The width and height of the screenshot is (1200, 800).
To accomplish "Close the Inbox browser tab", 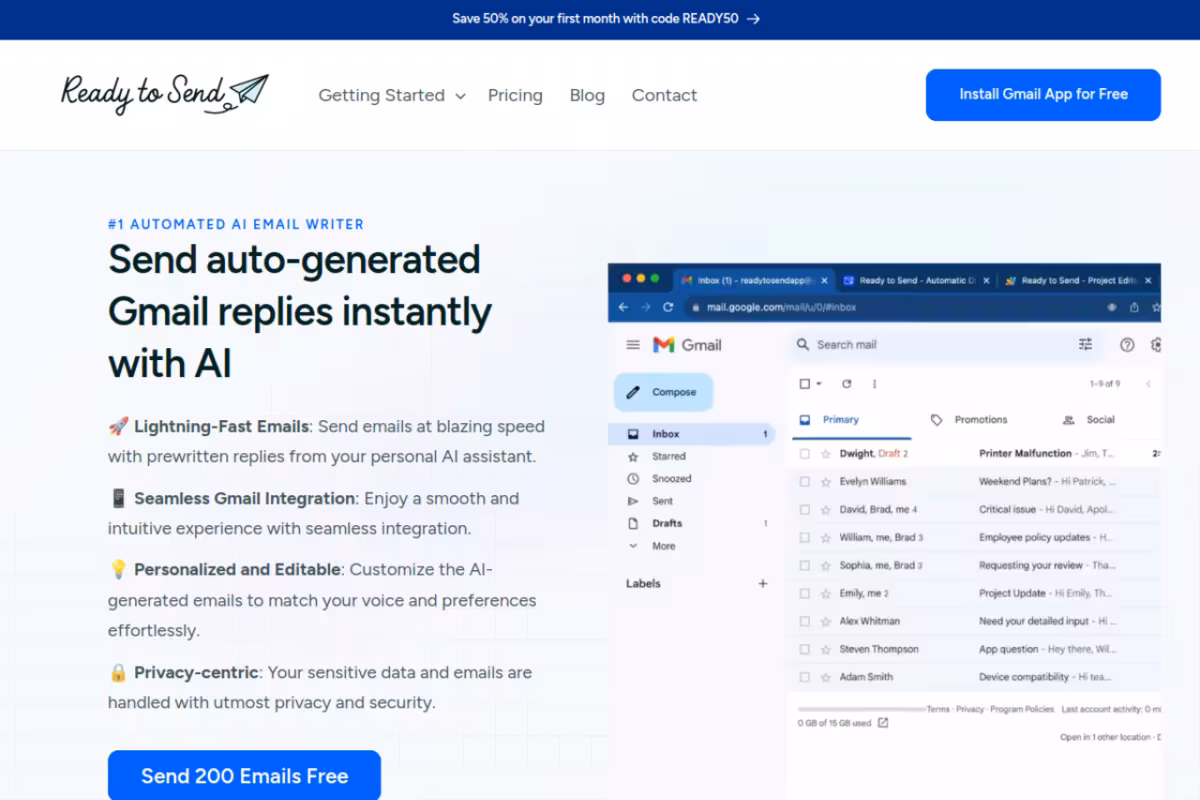I will (x=824, y=281).
